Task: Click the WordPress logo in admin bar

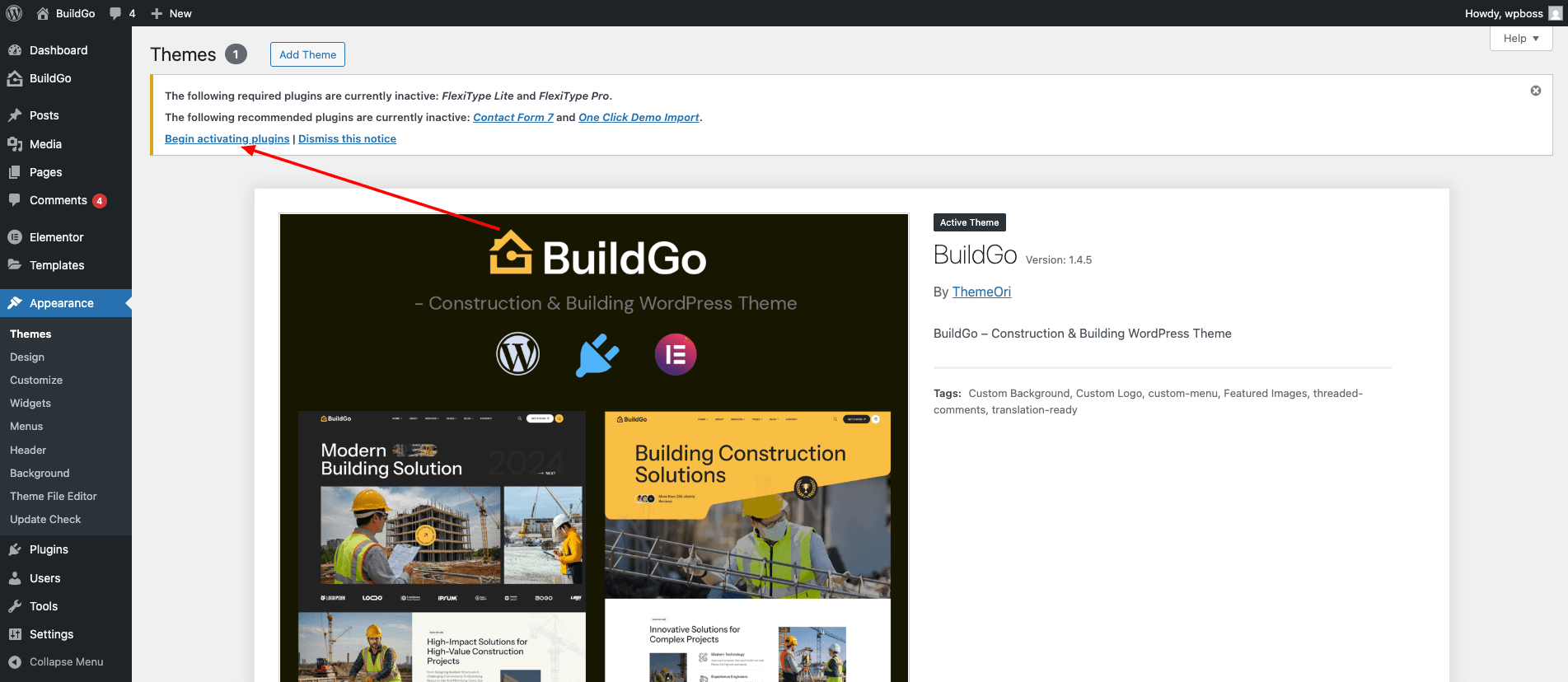Action: 14,13
